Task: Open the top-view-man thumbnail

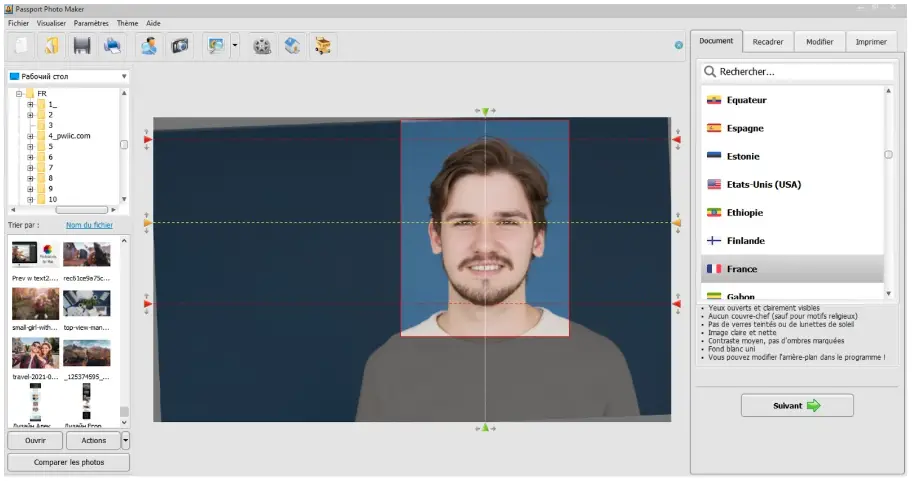Action: (x=87, y=304)
